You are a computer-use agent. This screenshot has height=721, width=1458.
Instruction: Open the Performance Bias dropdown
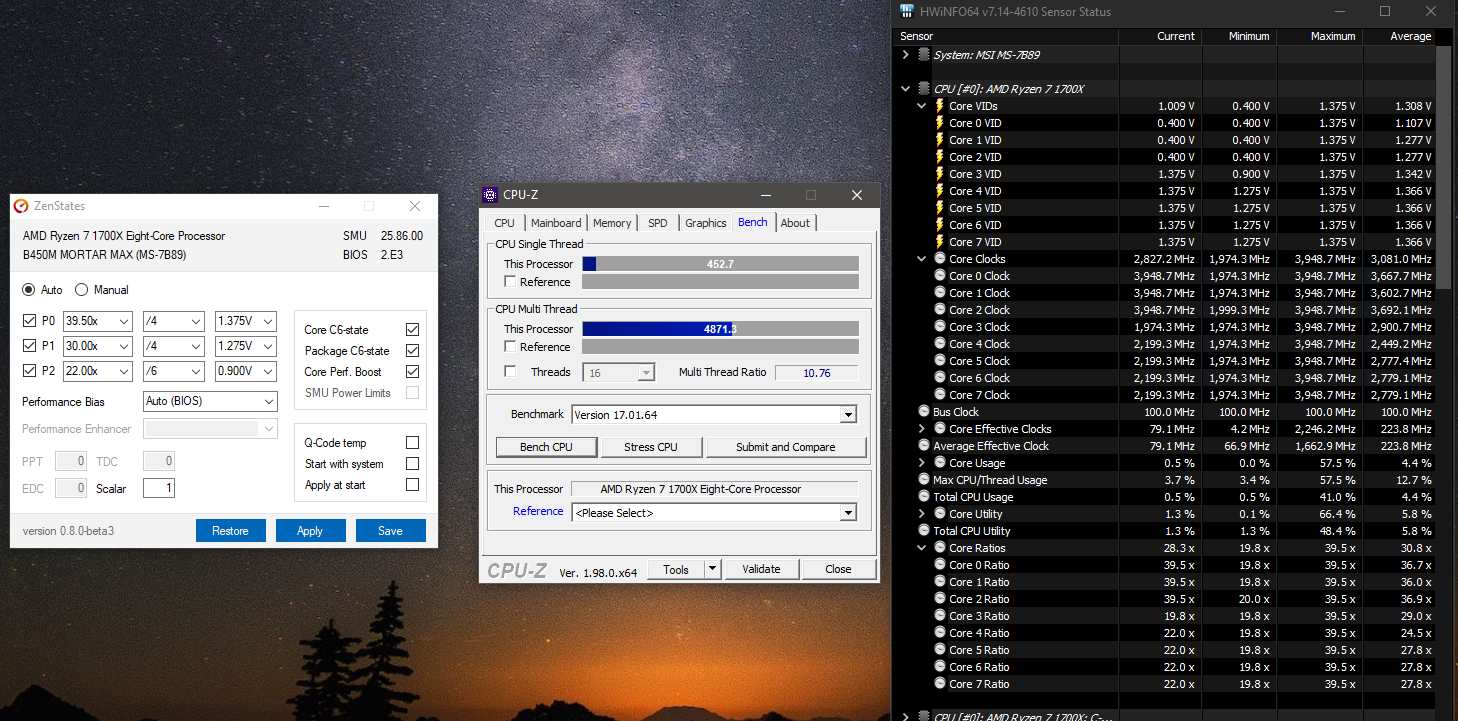tap(210, 401)
